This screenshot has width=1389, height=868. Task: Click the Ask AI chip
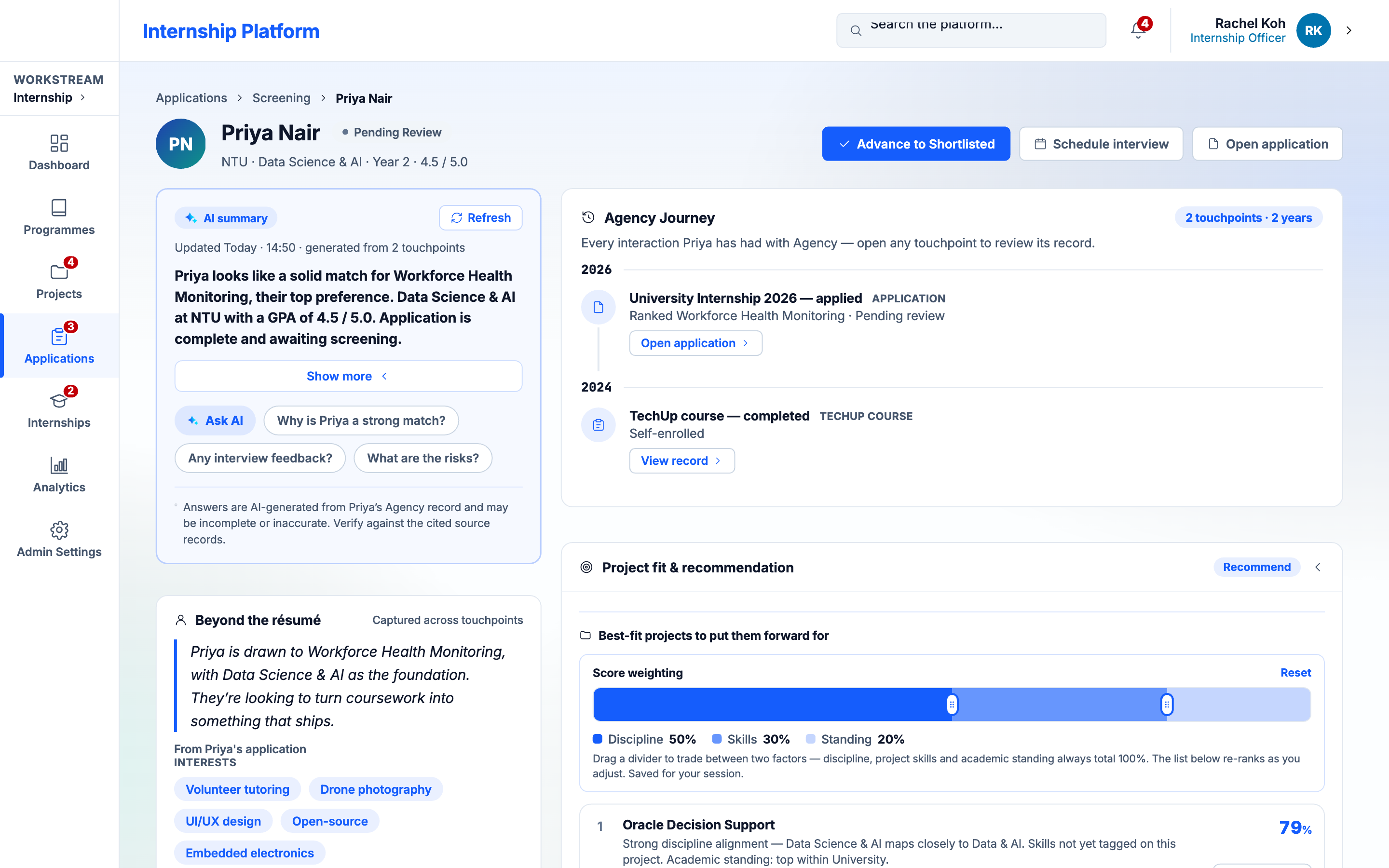click(215, 420)
